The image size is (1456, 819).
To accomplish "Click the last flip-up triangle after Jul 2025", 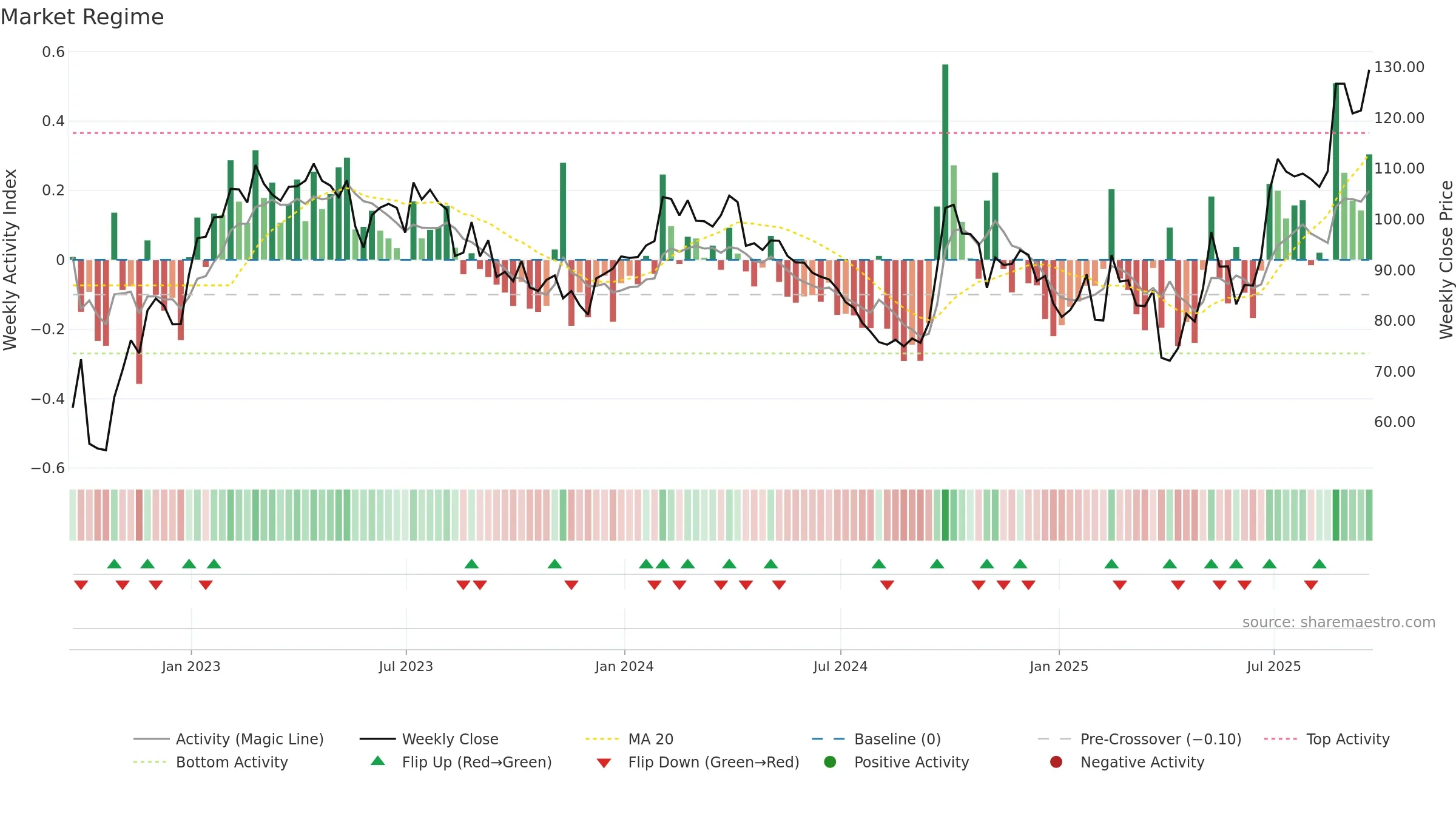I will coord(1319,564).
